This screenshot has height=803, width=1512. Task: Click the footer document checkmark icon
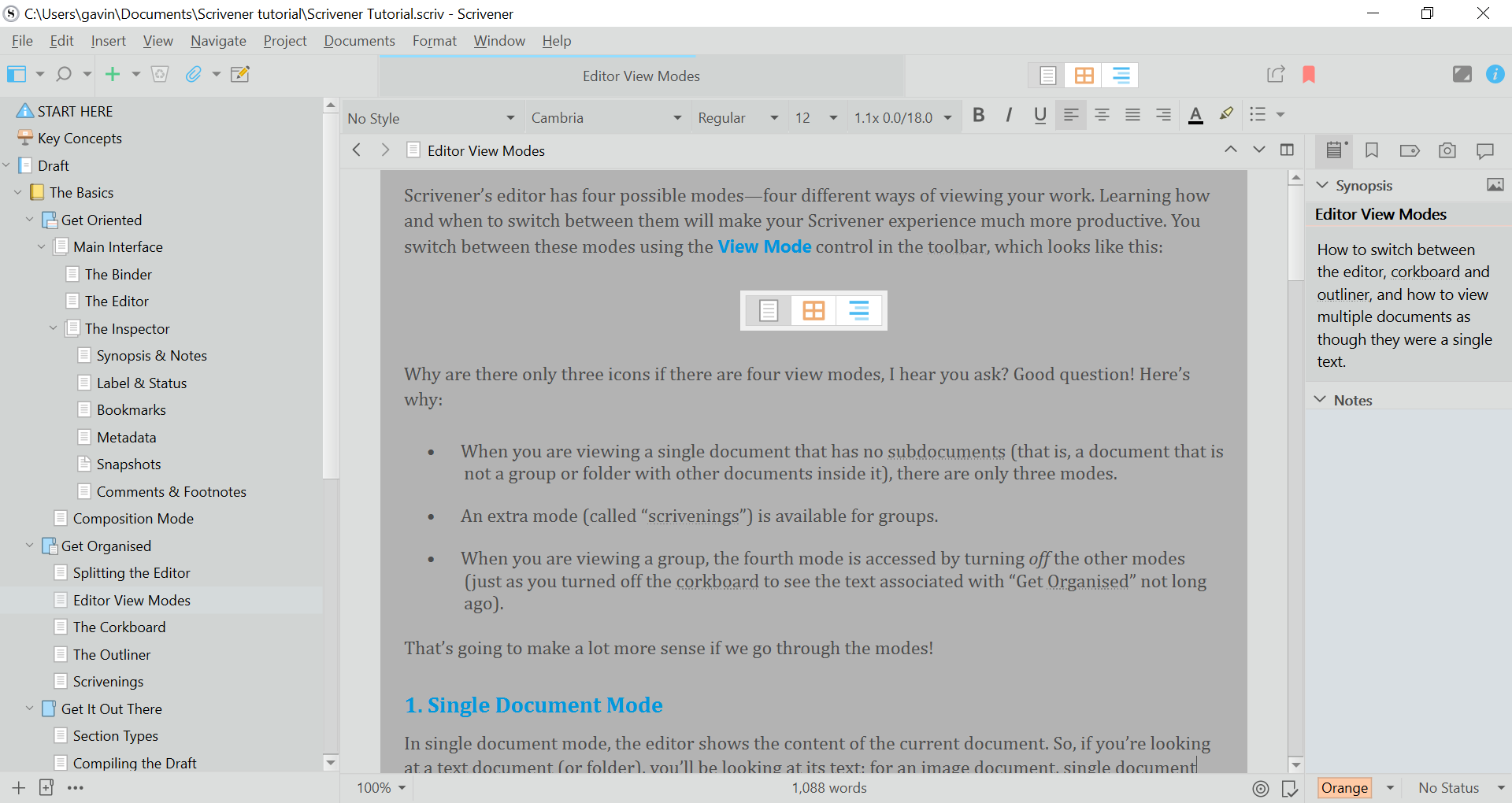1289,788
